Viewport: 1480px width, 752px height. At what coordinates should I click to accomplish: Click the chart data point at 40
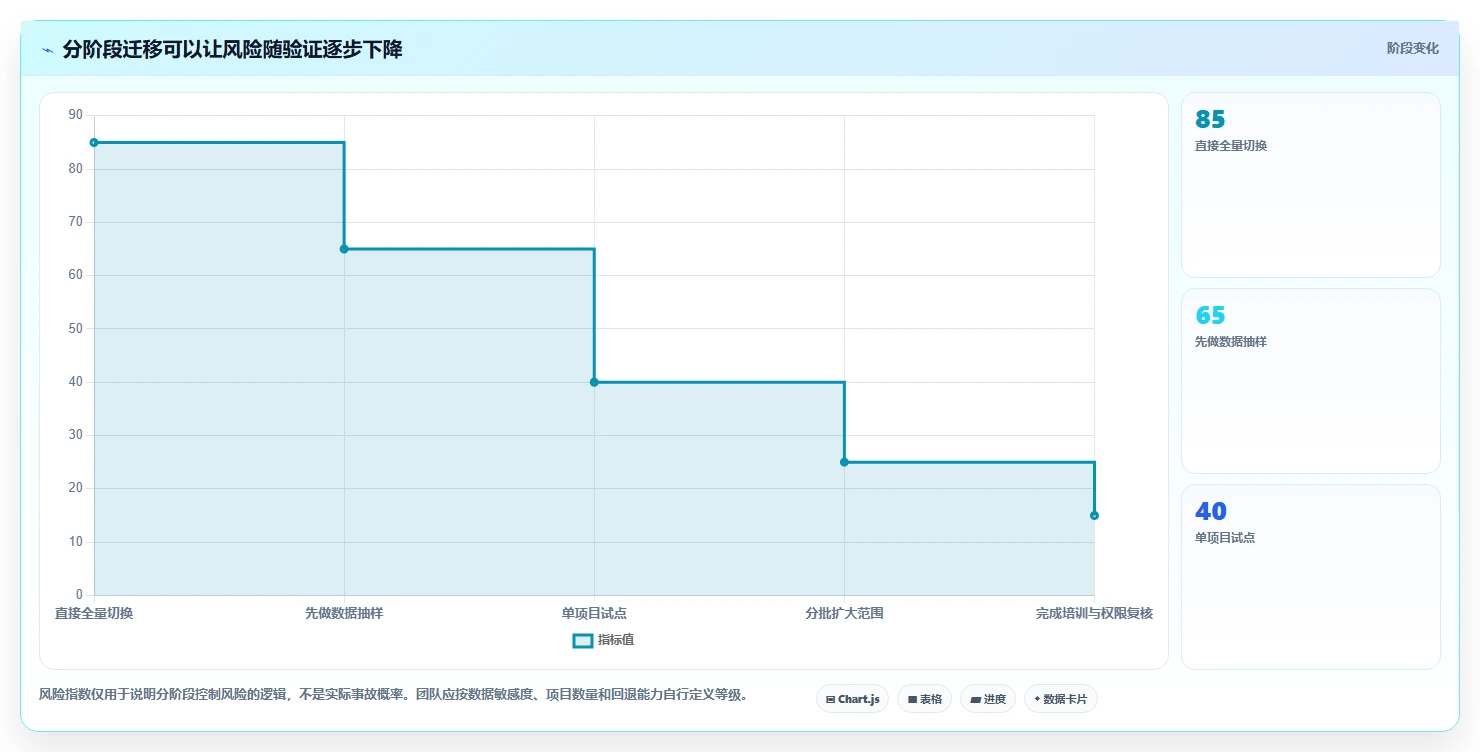[x=594, y=382]
